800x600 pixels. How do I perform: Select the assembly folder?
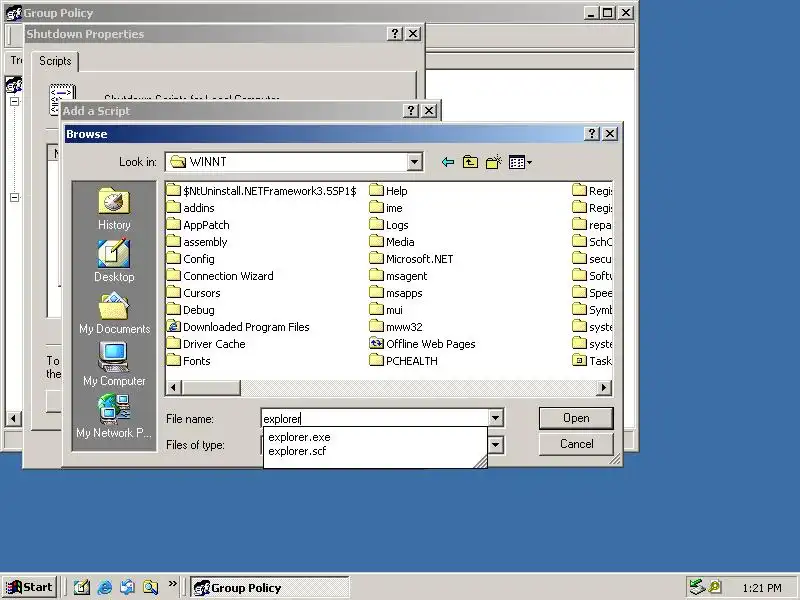pos(197,242)
